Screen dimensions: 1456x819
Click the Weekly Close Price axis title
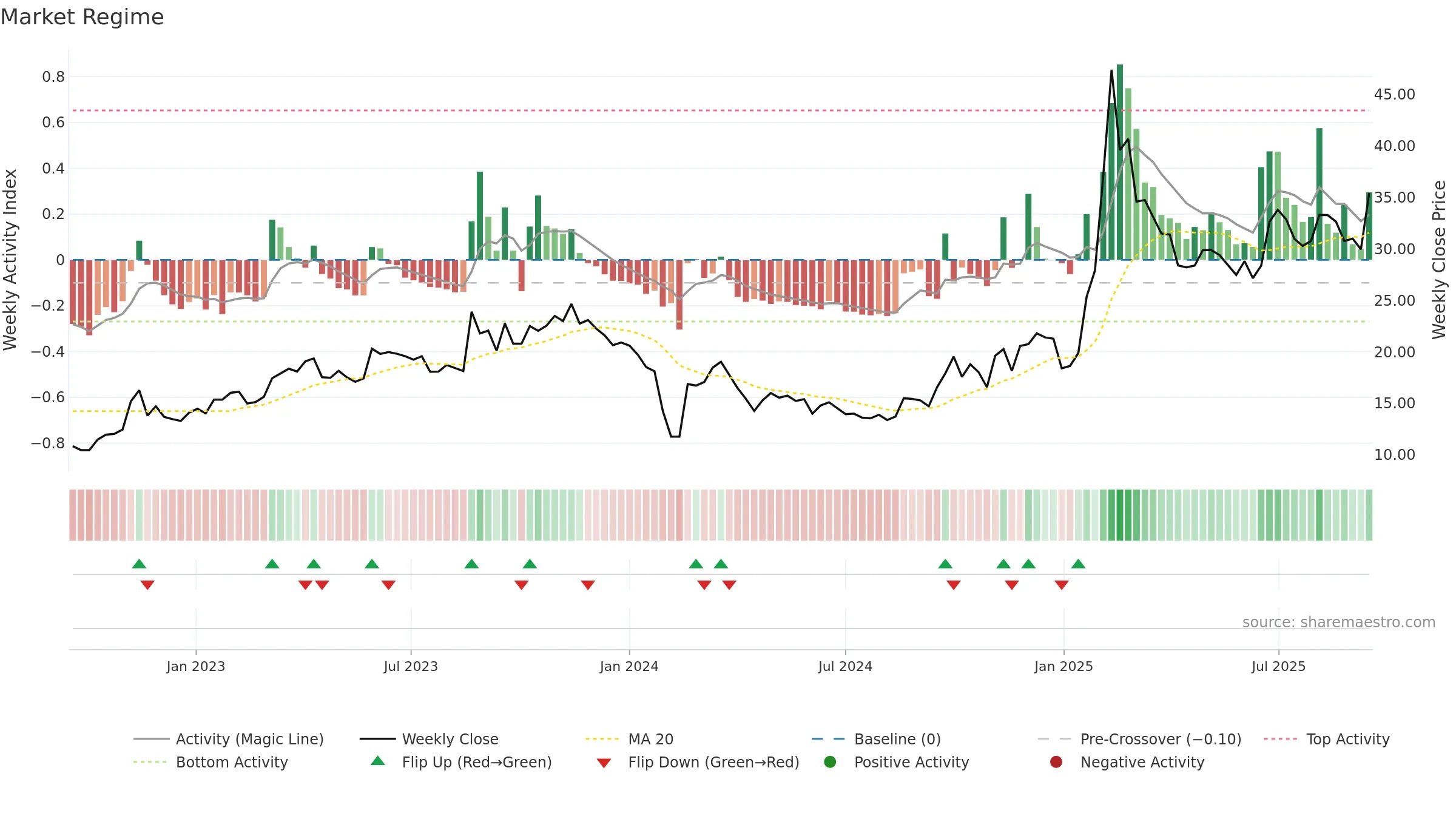[1439, 260]
